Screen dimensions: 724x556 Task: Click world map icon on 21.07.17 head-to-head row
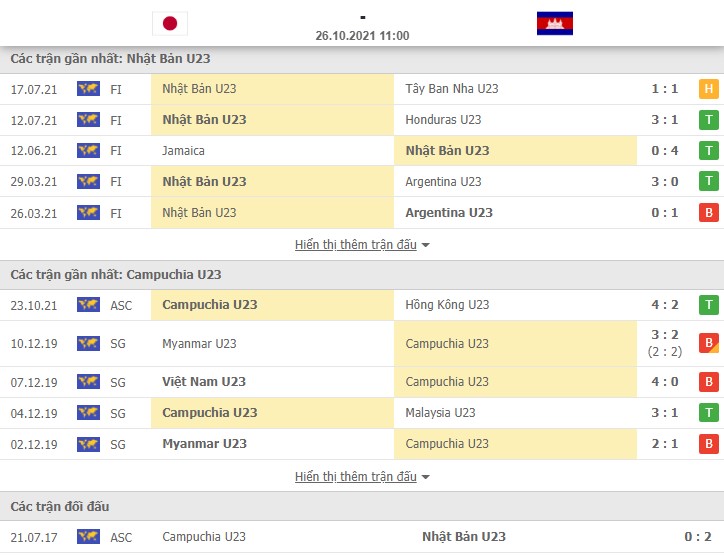[x=88, y=537]
